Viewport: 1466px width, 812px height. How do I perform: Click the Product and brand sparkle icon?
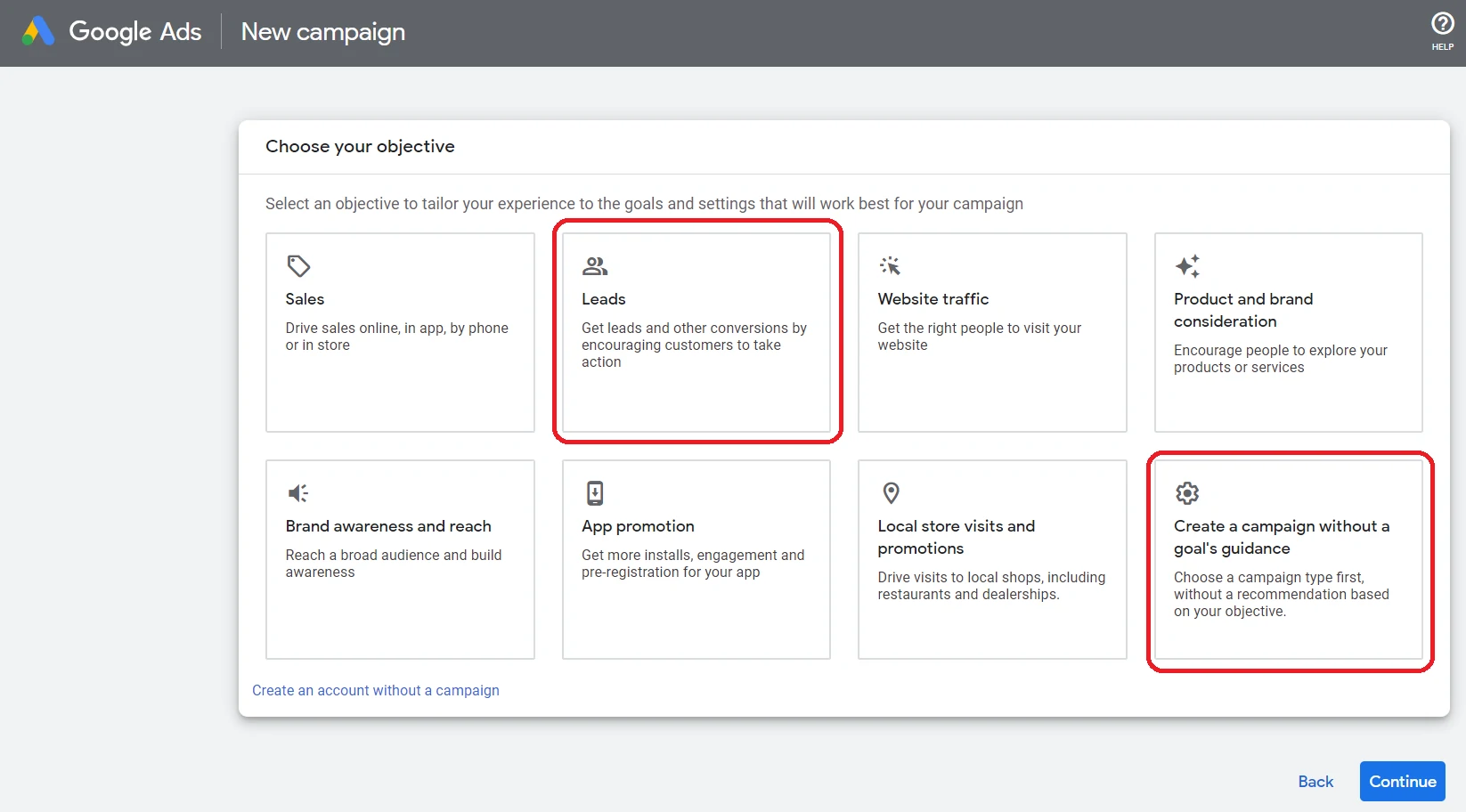(1187, 265)
